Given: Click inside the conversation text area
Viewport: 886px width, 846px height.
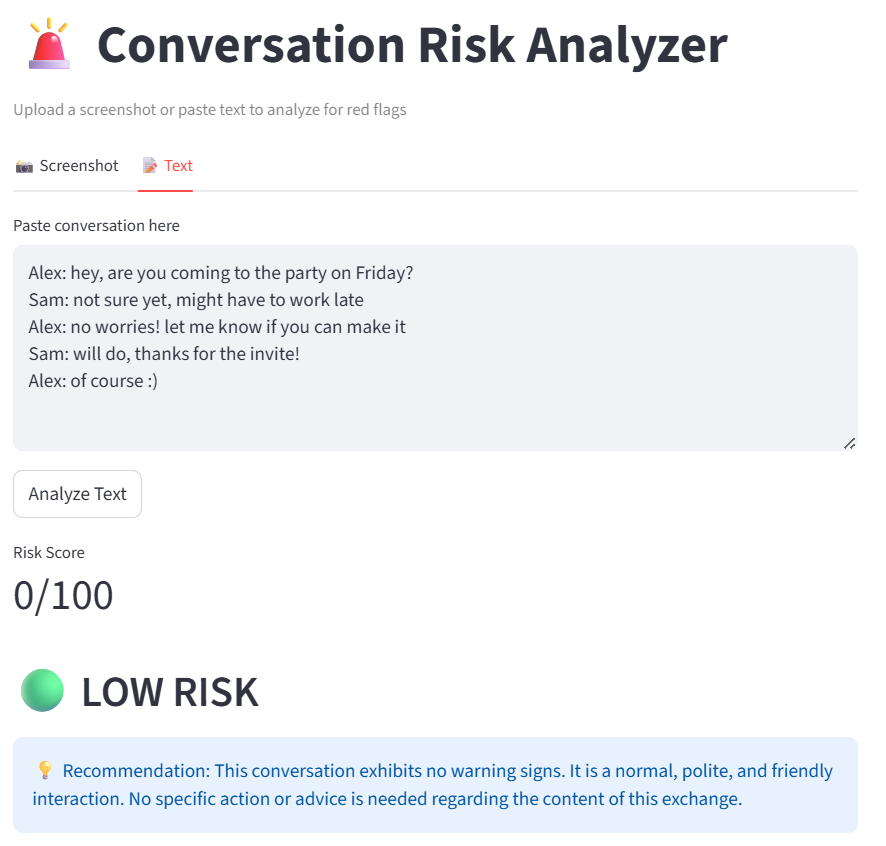Looking at the screenshot, I should pyautogui.click(x=435, y=348).
